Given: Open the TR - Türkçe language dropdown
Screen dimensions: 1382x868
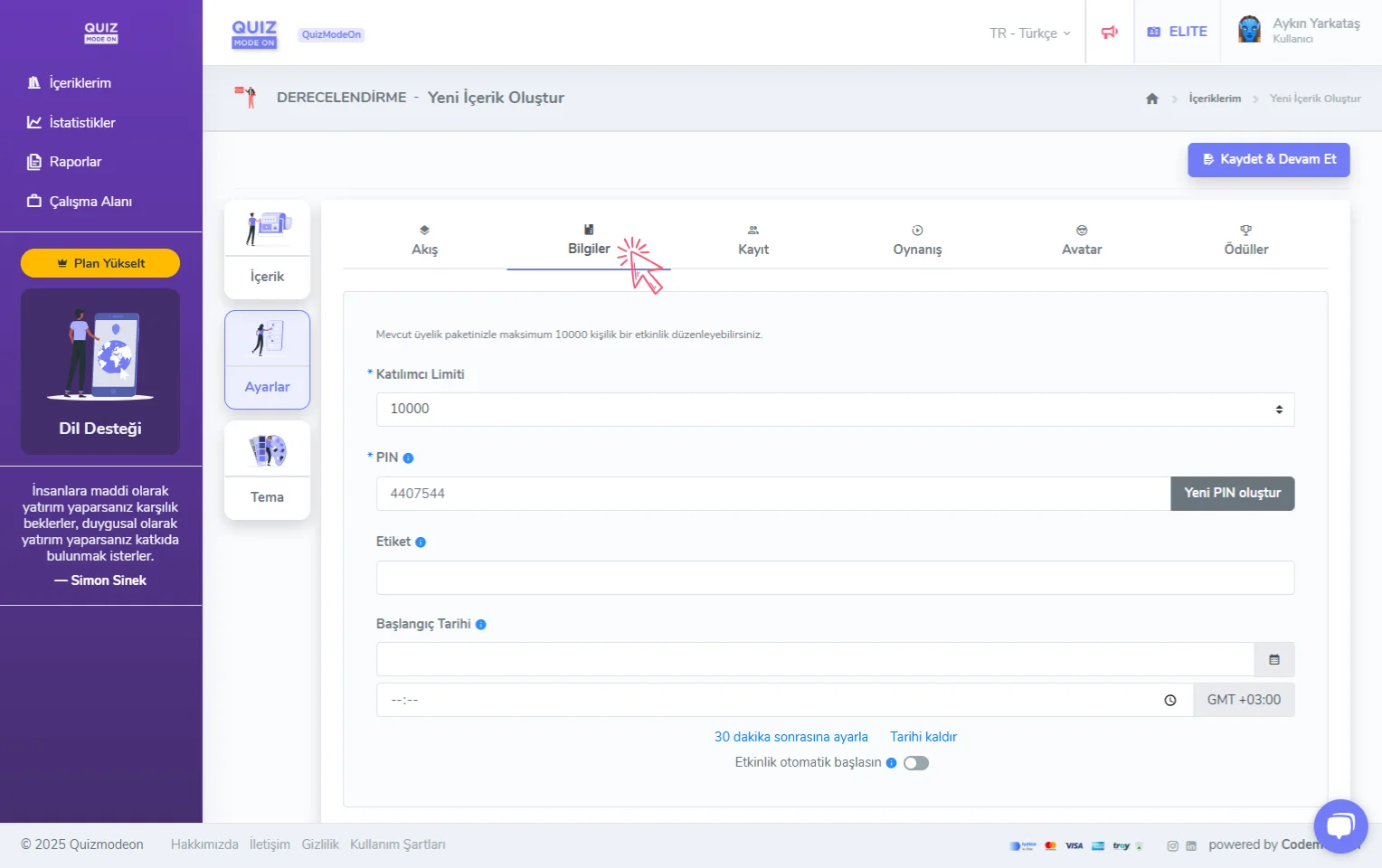Looking at the screenshot, I should (x=1029, y=33).
